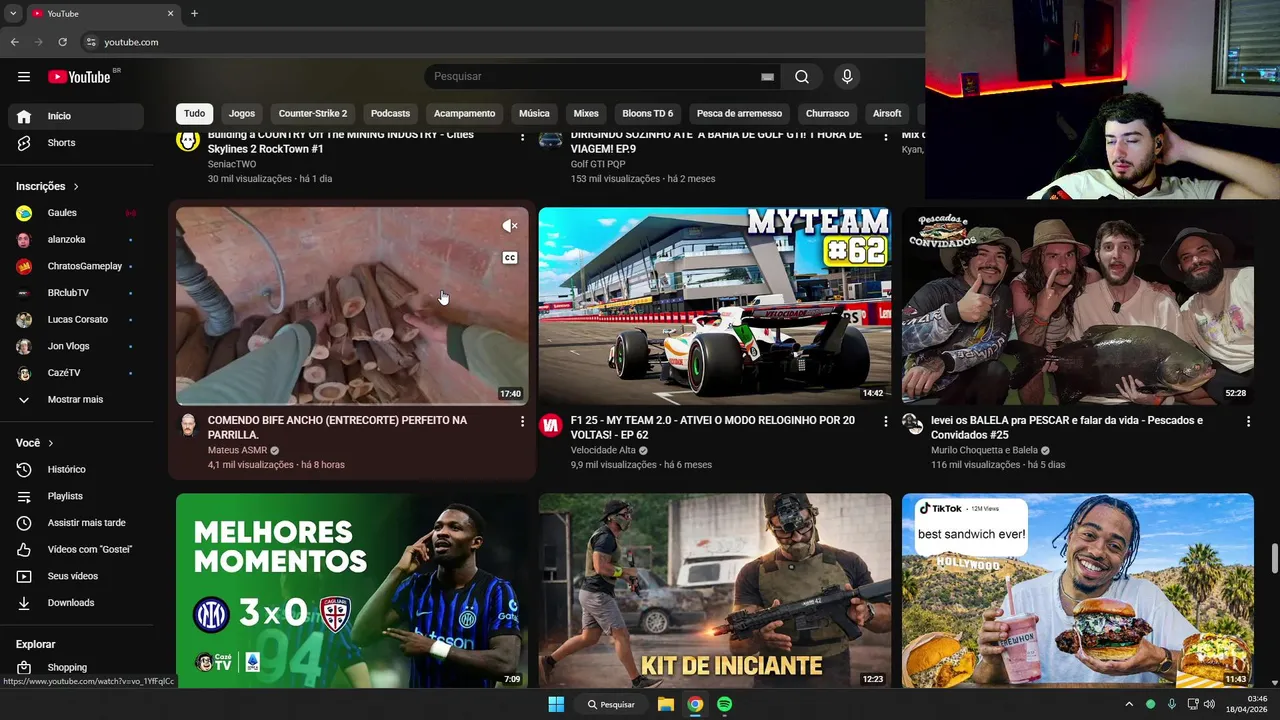This screenshot has height=720, width=1280.
Task: Open COMENDO BIFE ANCHO video title
Action: coord(337,428)
